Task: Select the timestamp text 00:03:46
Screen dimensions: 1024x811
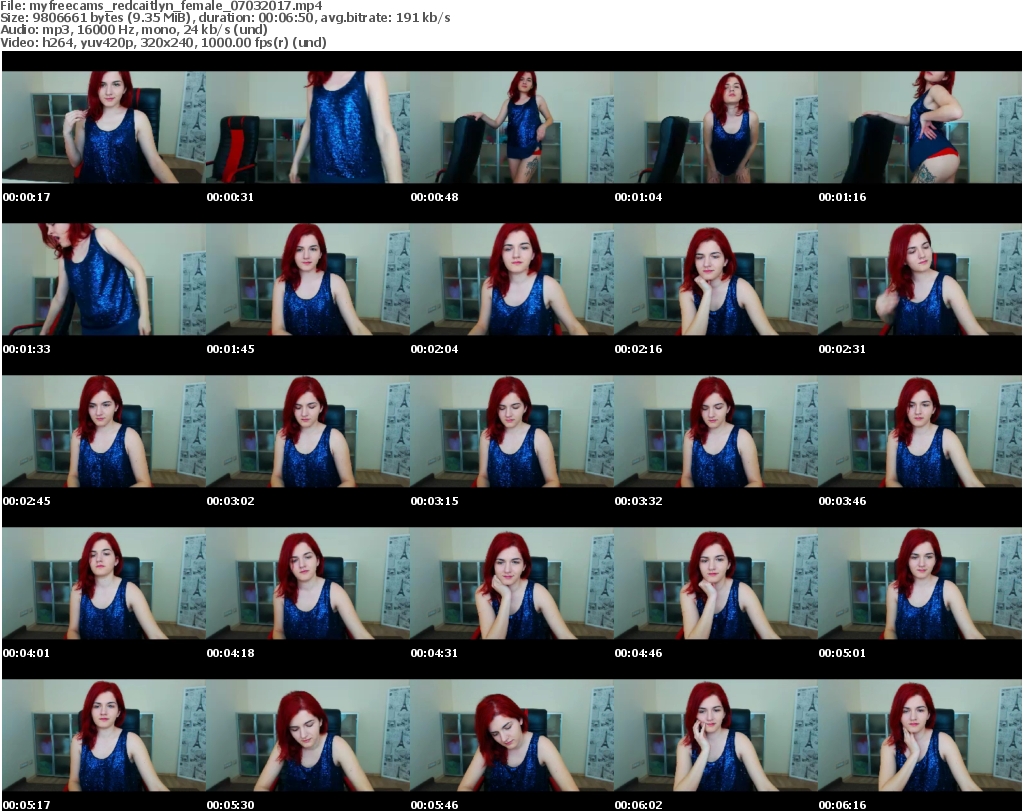Action: coord(842,501)
